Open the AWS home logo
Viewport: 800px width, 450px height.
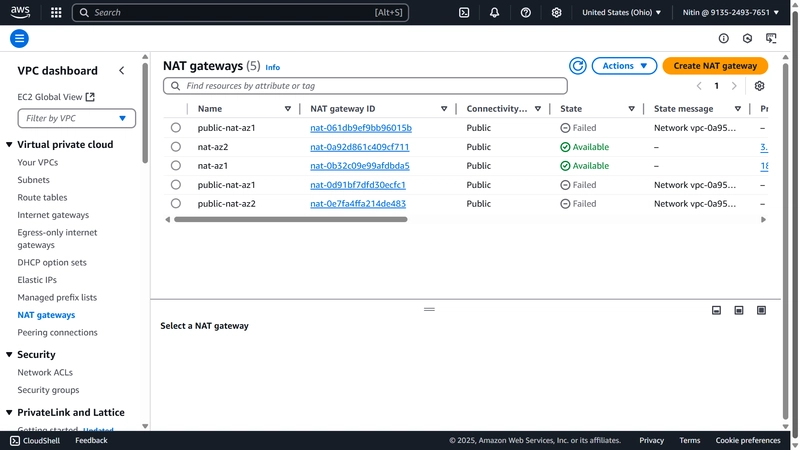[20, 12]
